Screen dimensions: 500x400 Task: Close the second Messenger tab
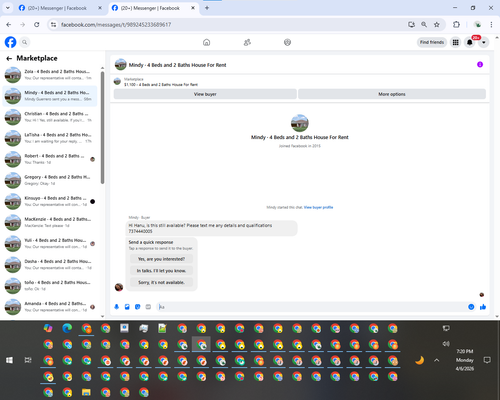pyautogui.click(x=193, y=8)
